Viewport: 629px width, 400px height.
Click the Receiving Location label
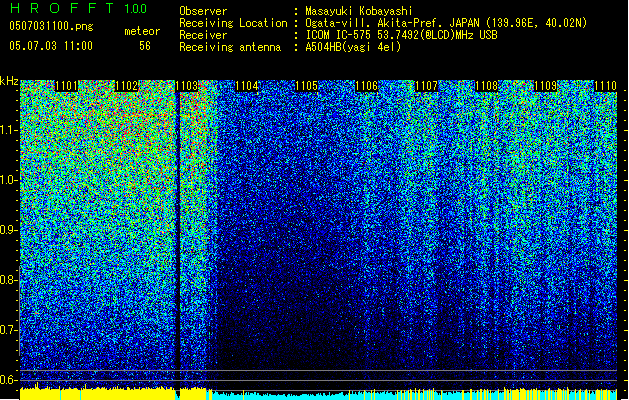(x=233, y=23)
